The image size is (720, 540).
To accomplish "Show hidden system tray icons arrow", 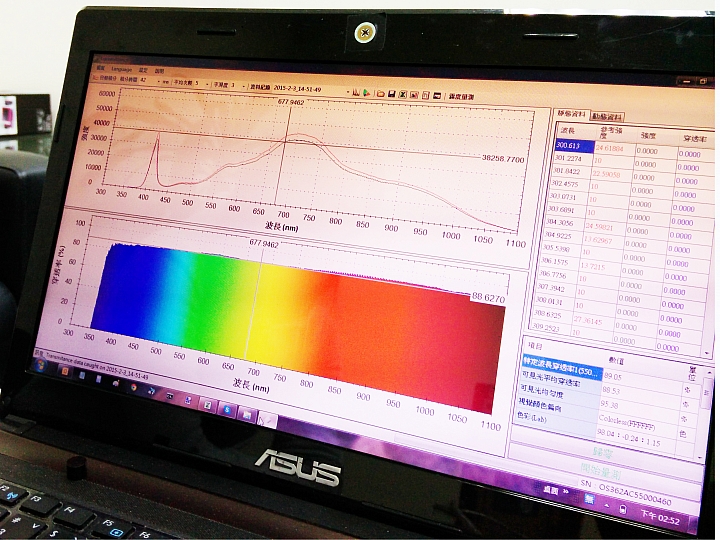I will [x=607, y=506].
